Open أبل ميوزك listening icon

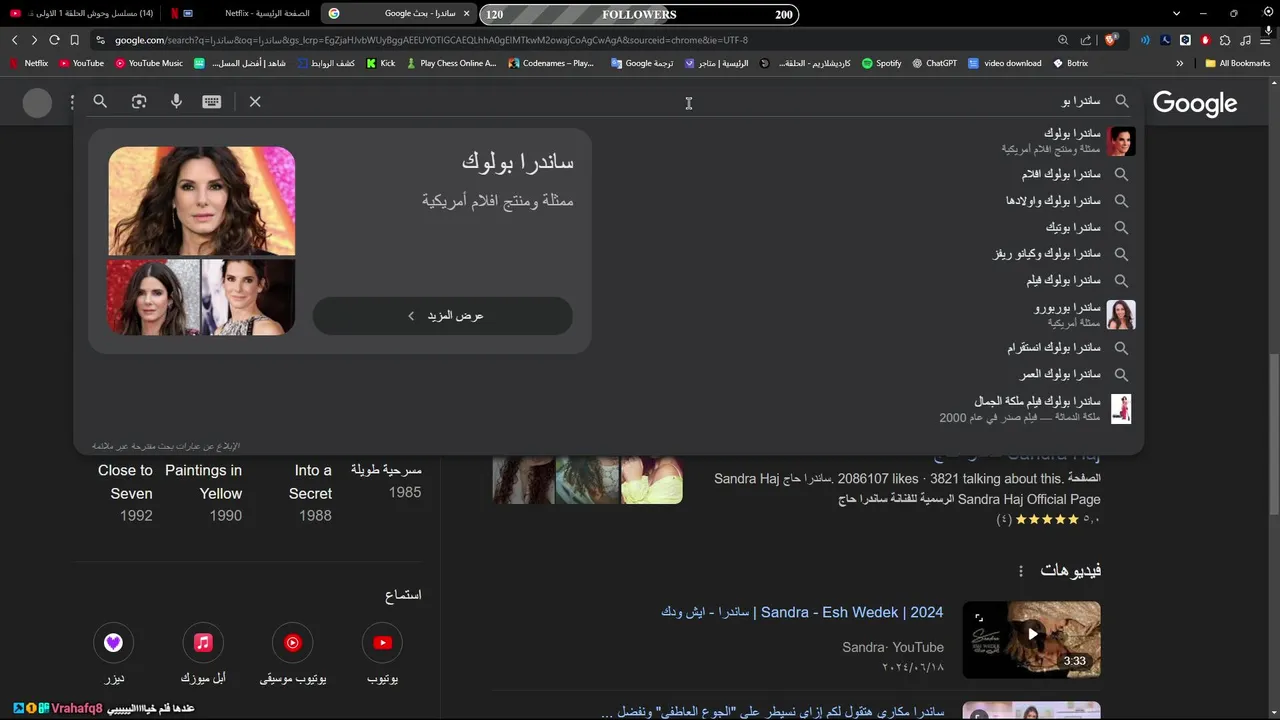coord(203,643)
